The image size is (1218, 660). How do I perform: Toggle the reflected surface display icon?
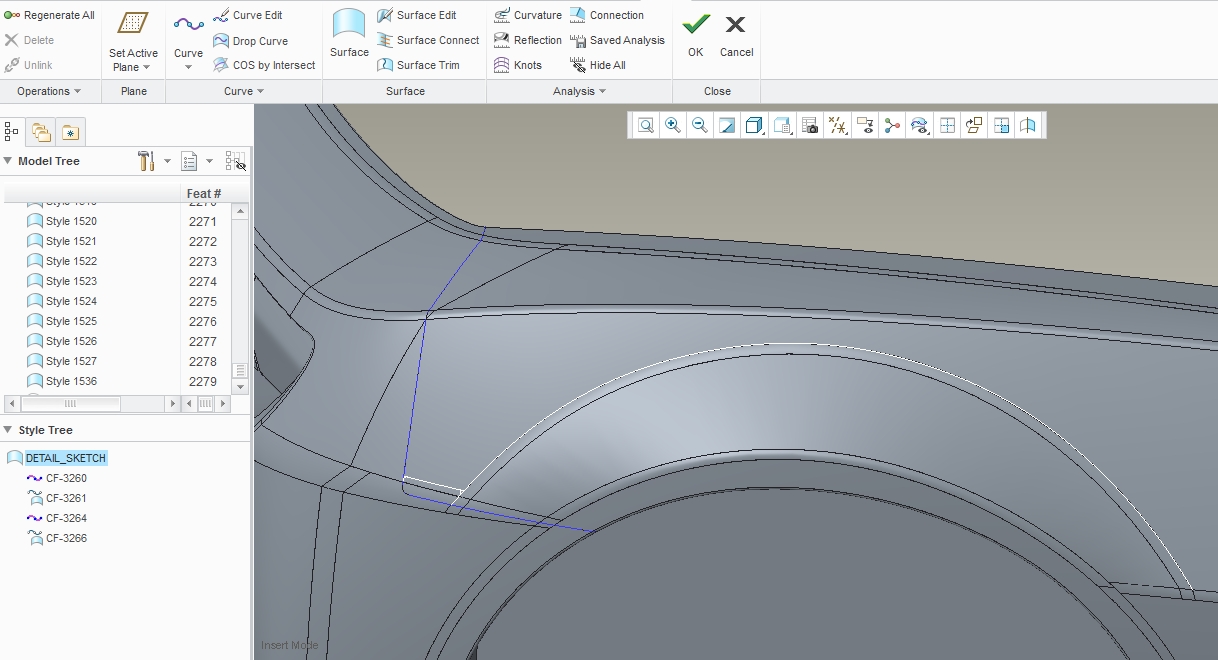pyautogui.click(x=1028, y=125)
